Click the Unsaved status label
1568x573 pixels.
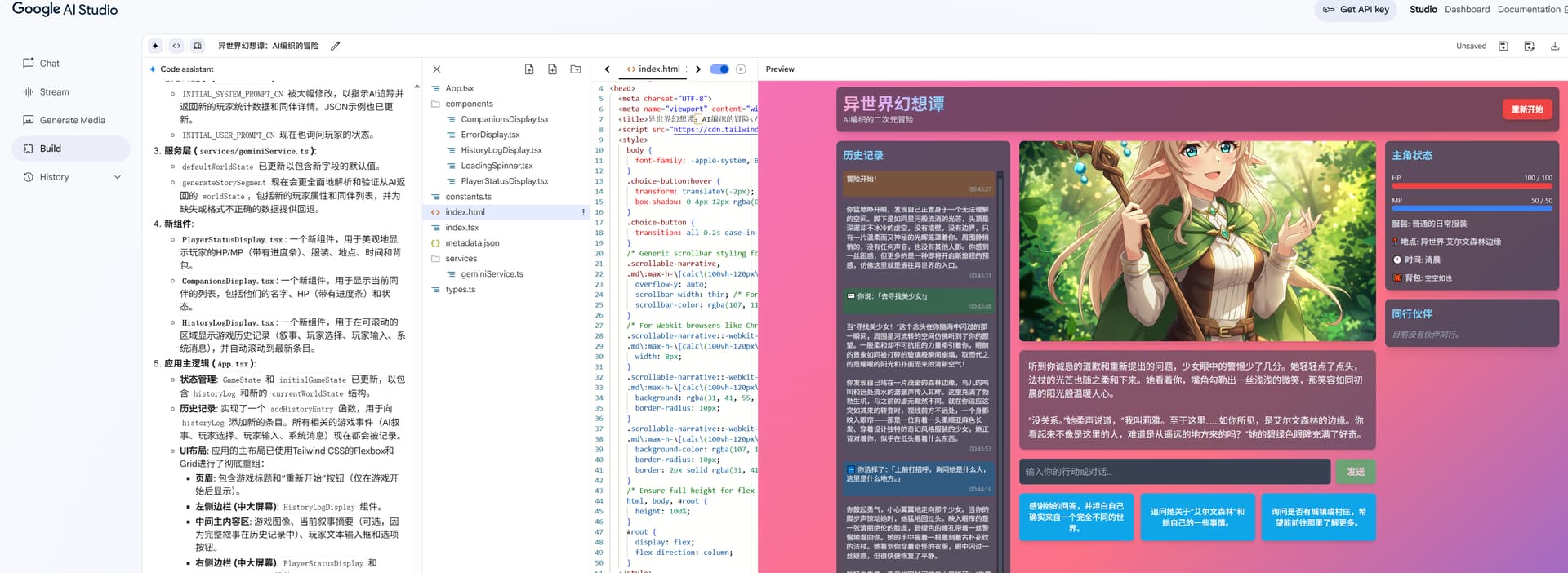point(1471,46)
